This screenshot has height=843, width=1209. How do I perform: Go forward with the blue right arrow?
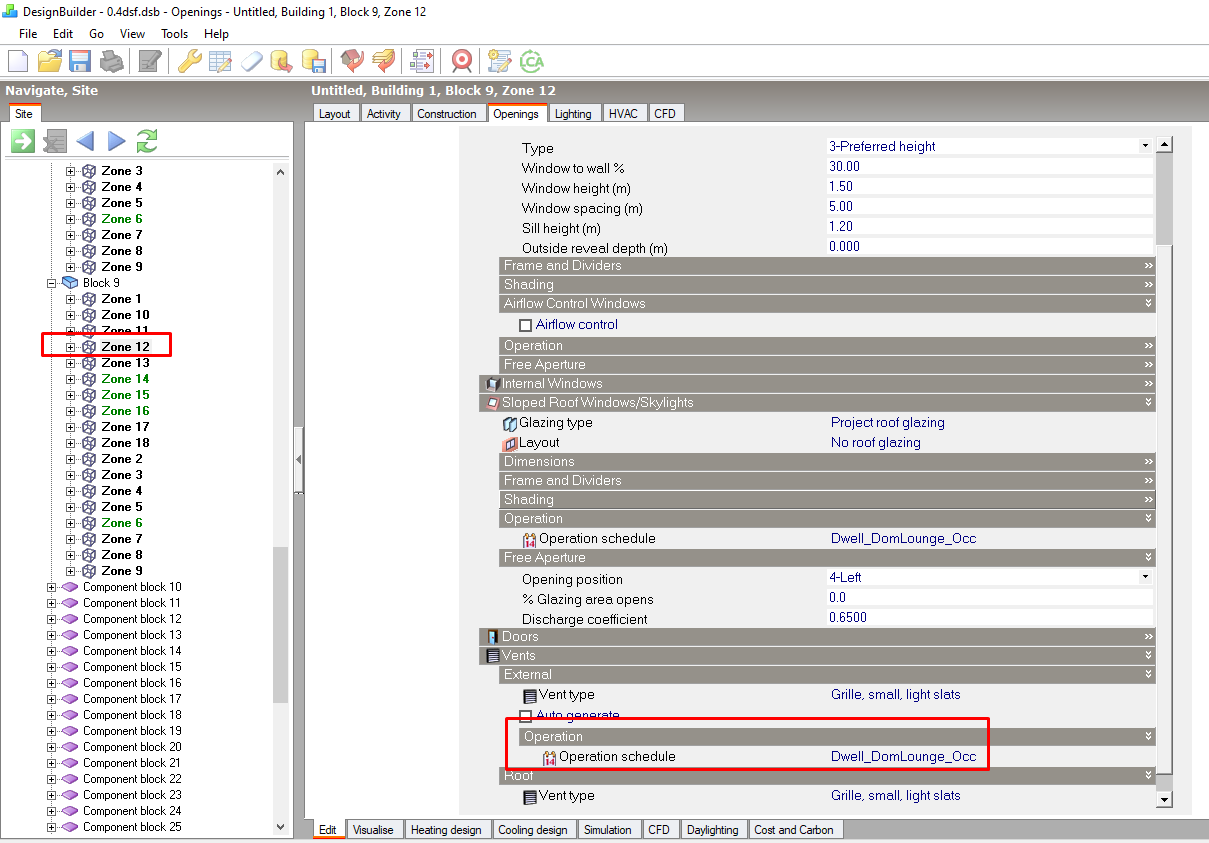(x=116, y=141)
